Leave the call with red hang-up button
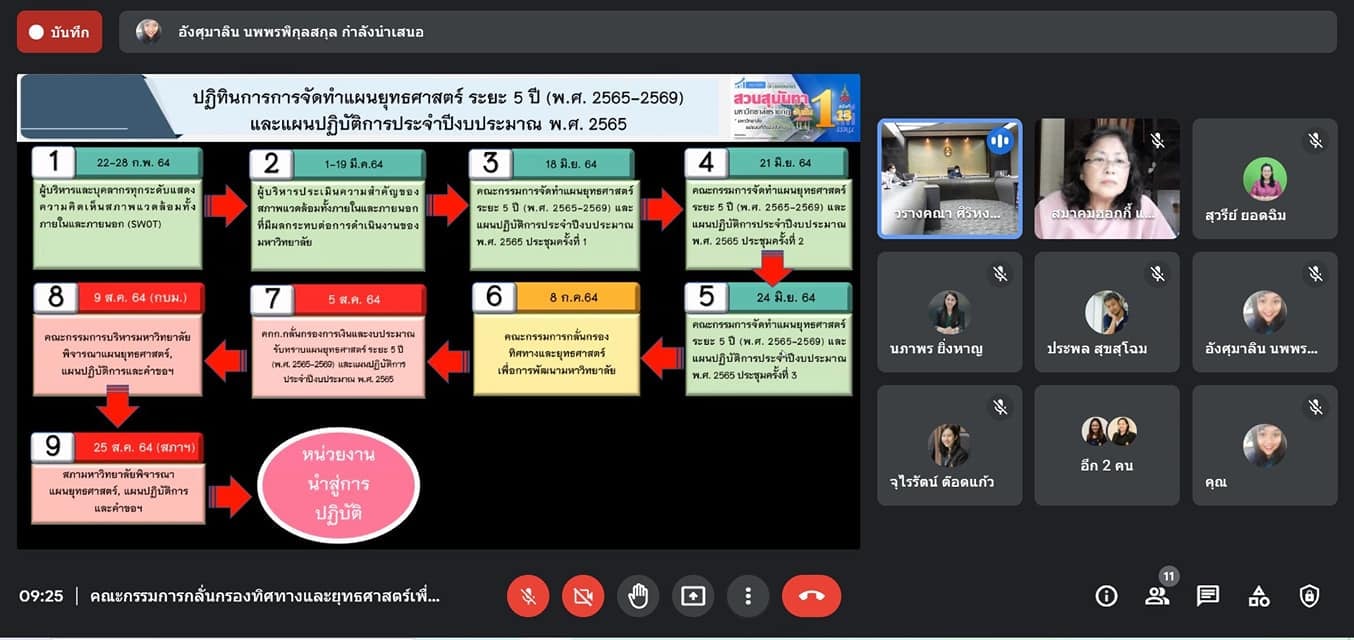Viewport: 1354px width, 640px height. (811, 596)
